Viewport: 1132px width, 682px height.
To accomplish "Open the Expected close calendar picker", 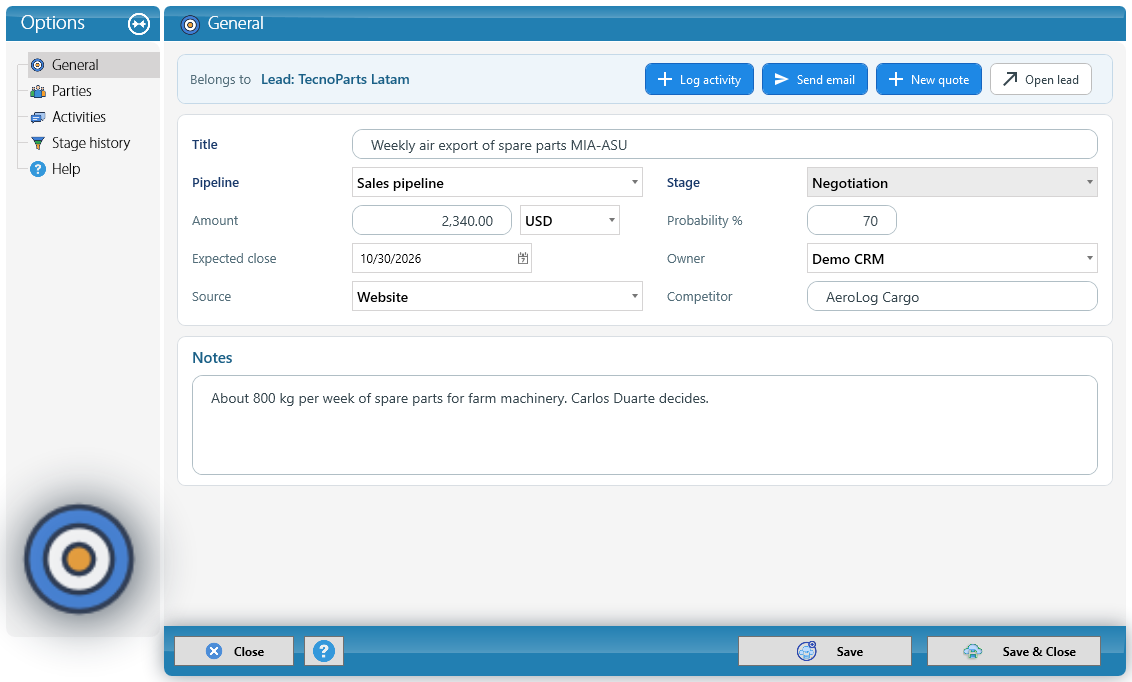I will pyautogui.click(x=523, y=258).
